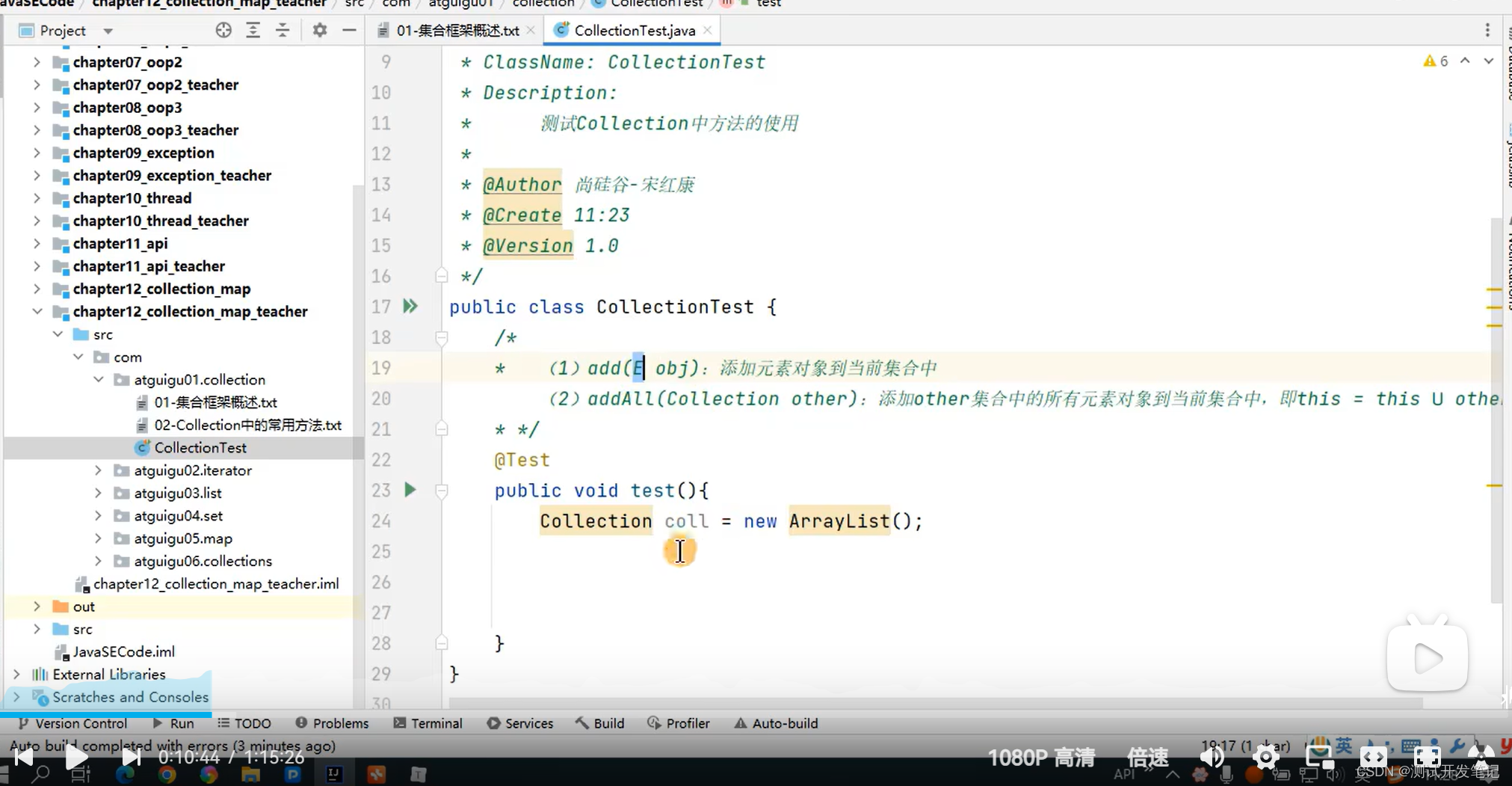Go to previous highlighted problem arrow
The height and width of the screenshot is (786, 1512).
1465,61
